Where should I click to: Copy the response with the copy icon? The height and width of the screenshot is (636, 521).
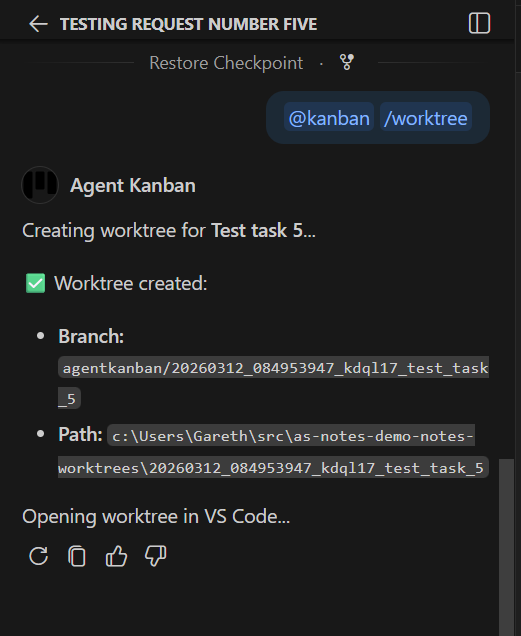coord(77,556)
